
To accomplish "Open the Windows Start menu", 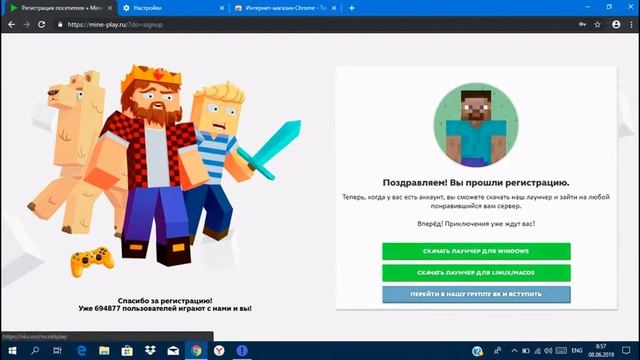I will click(12, 351).
